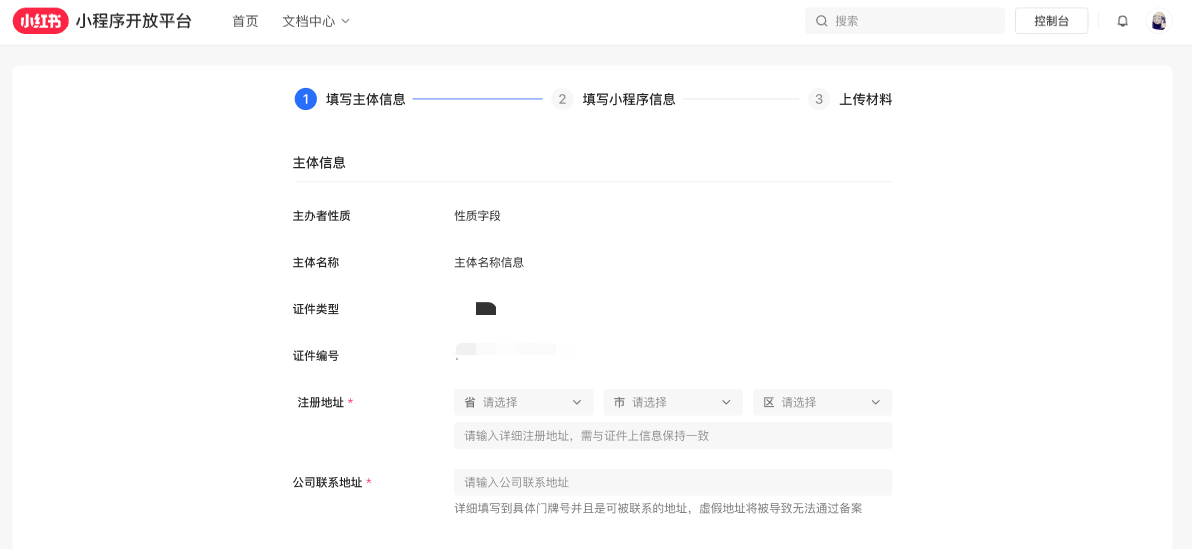Screen dimensions: 1192x549
Task: Go to the 首页 nav item
Action: click(x=245, y=21)
